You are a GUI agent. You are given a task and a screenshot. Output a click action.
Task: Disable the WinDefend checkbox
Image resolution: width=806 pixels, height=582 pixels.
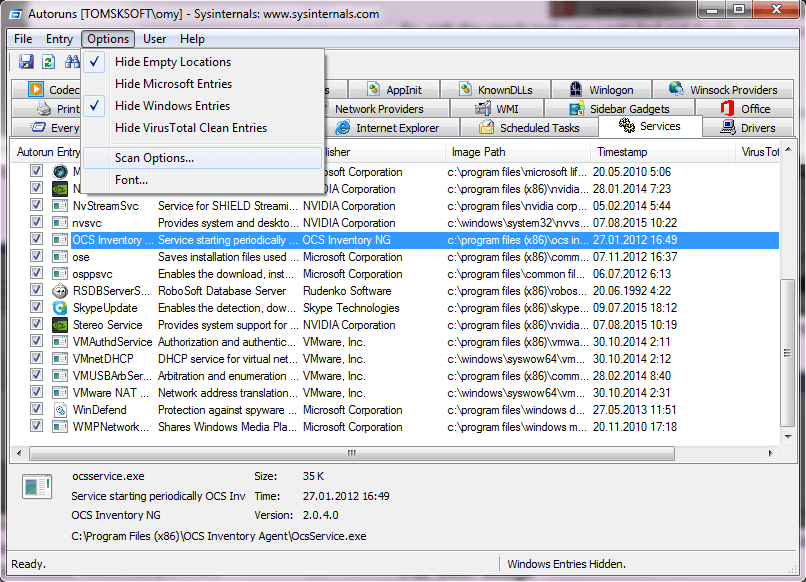36,409
